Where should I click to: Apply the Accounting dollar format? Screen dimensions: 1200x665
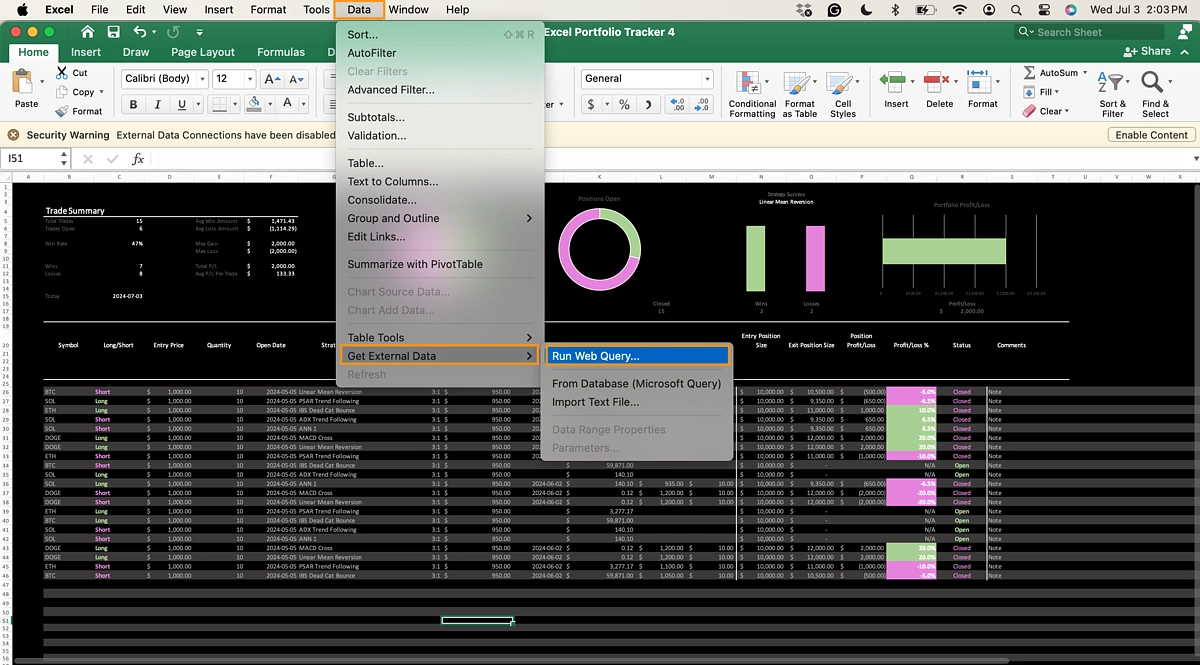point(591,104)
